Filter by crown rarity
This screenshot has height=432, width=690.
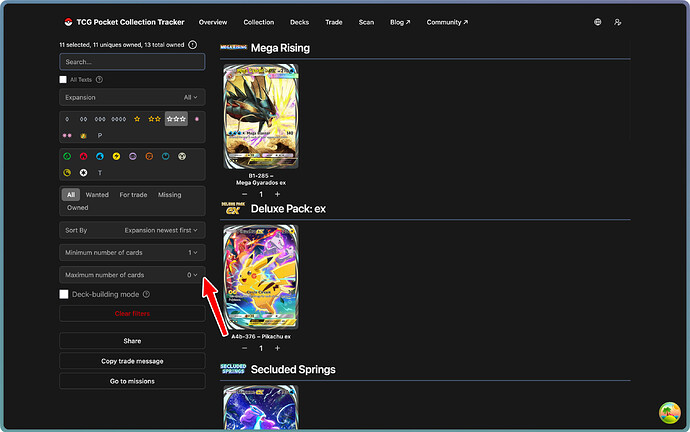click(x=83, y=135)
